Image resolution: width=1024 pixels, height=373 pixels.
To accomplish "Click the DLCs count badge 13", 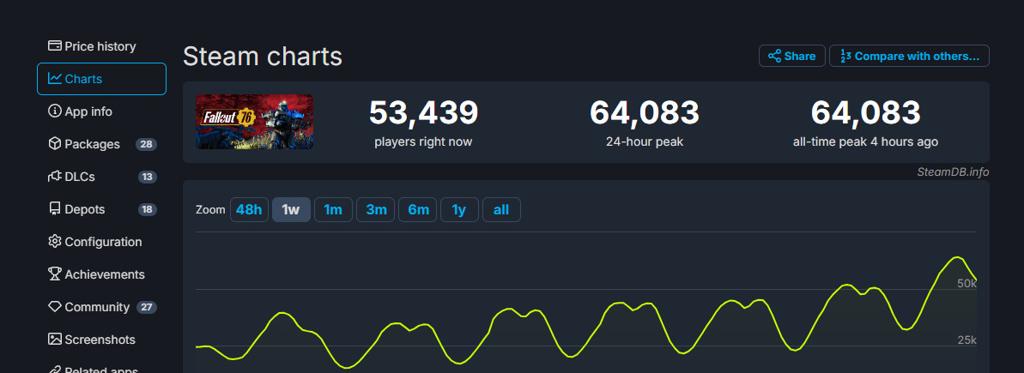I will 147,177.
